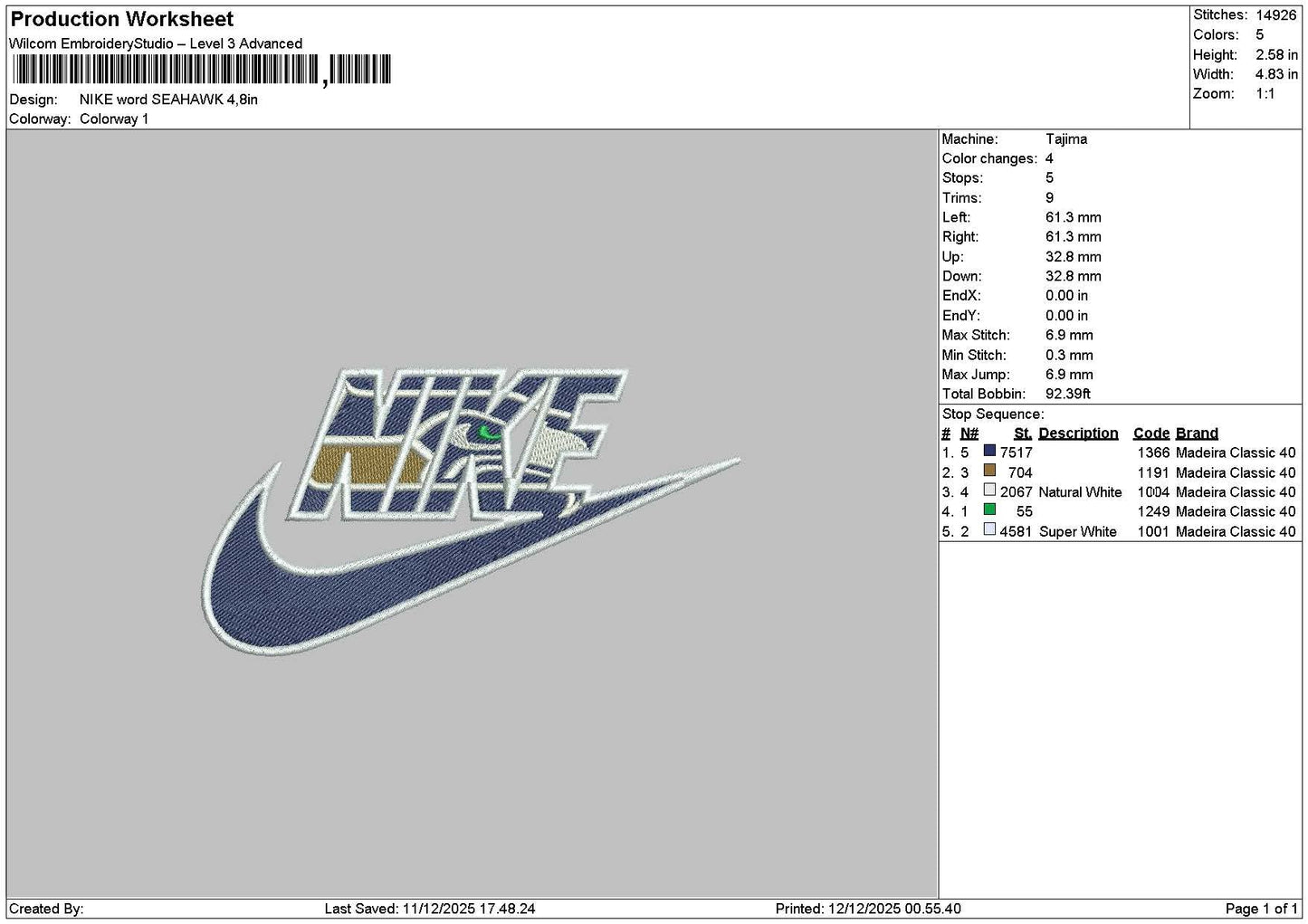
Task: Click the 'Left:' value 61.3 mm
Action: coord(1074,217)
